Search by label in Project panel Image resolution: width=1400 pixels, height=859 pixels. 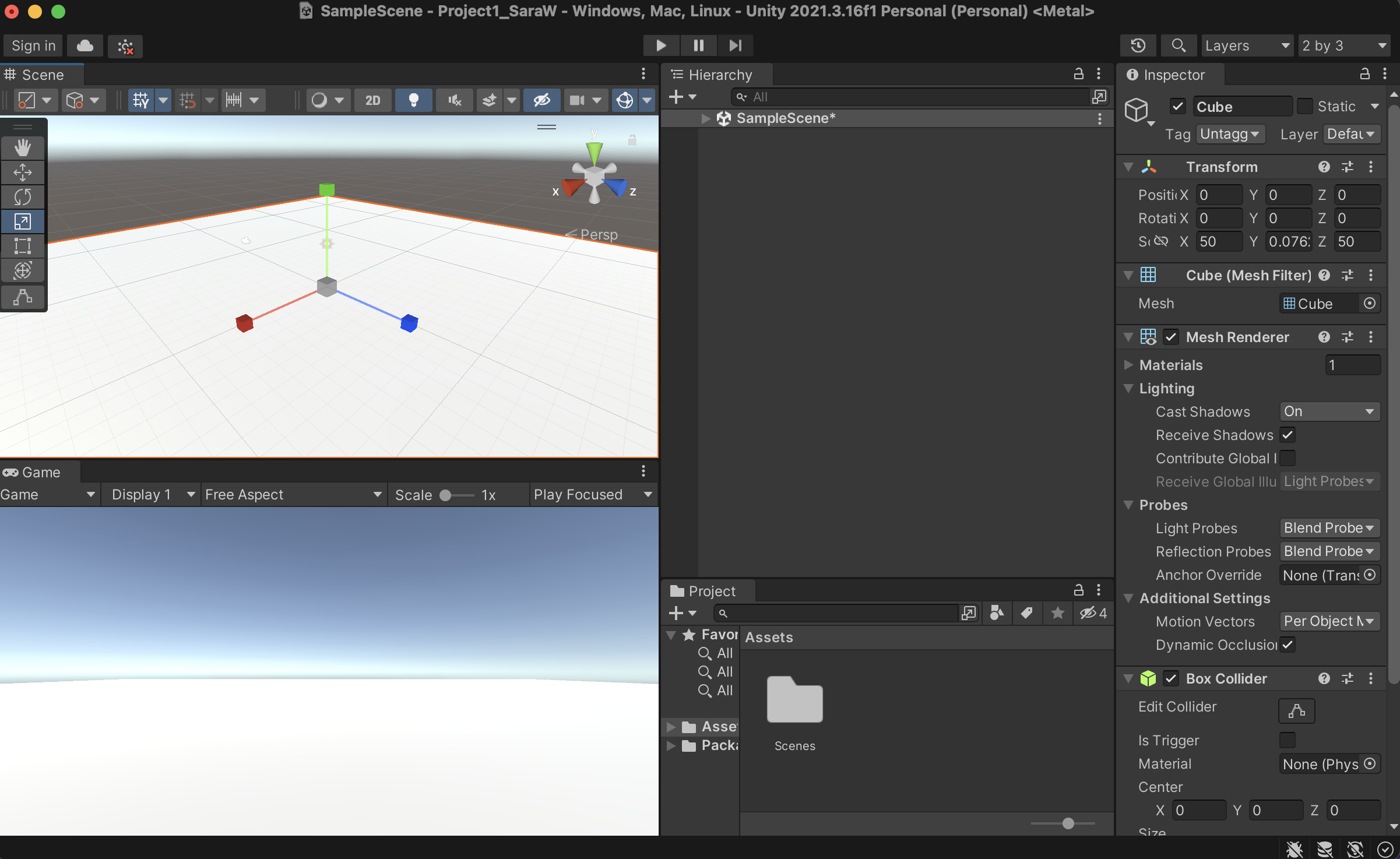pos(1027,612)
